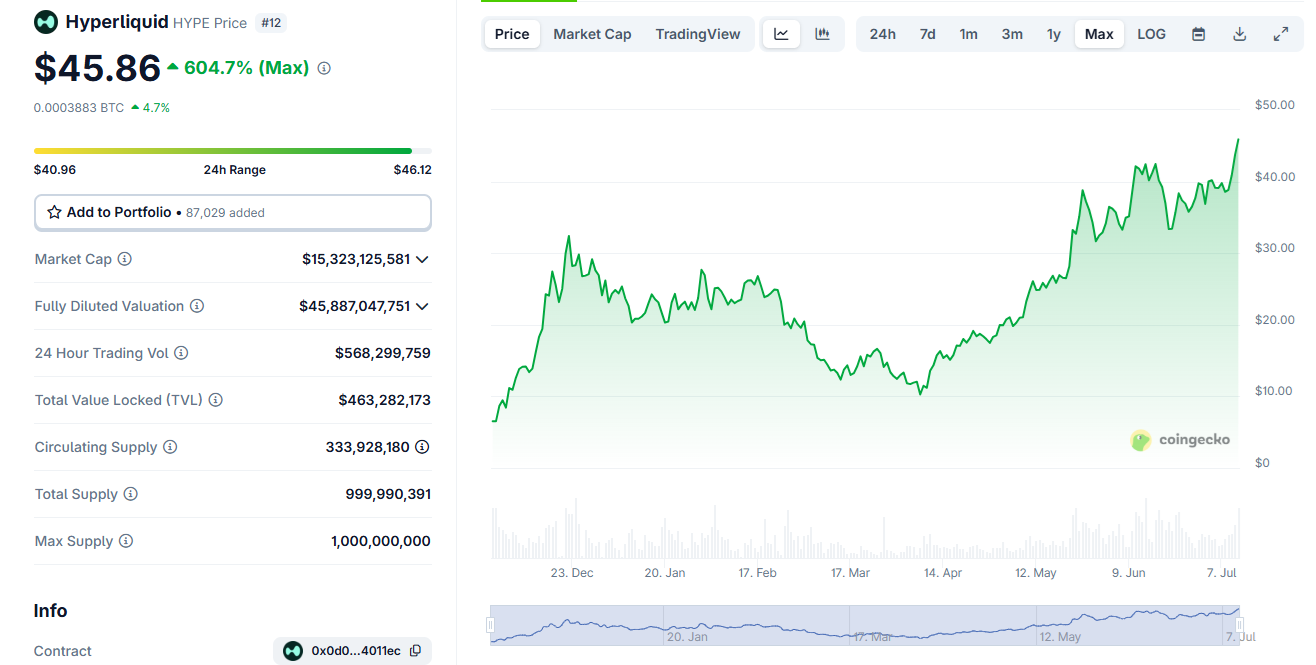Viewport: 1316px width, 665px height.
Task: Show Total Value Locked info icon
Action: tap(216, 400)
